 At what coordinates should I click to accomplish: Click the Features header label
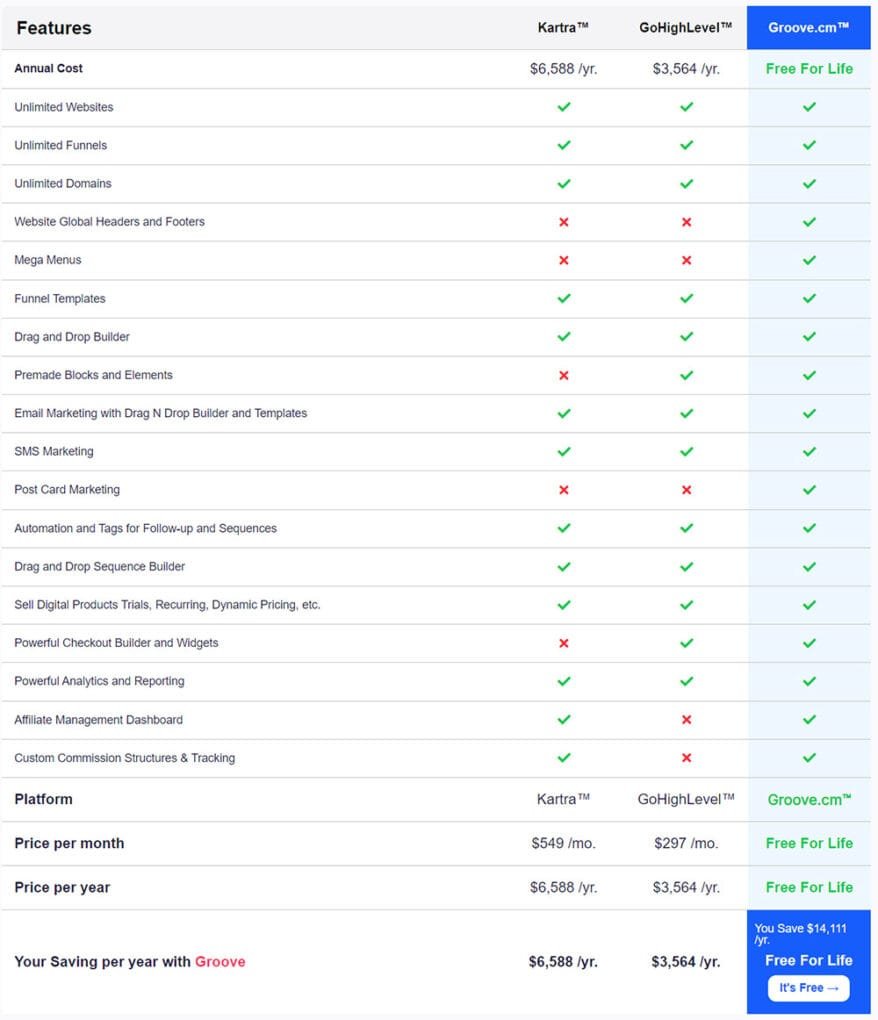(54, 28)
